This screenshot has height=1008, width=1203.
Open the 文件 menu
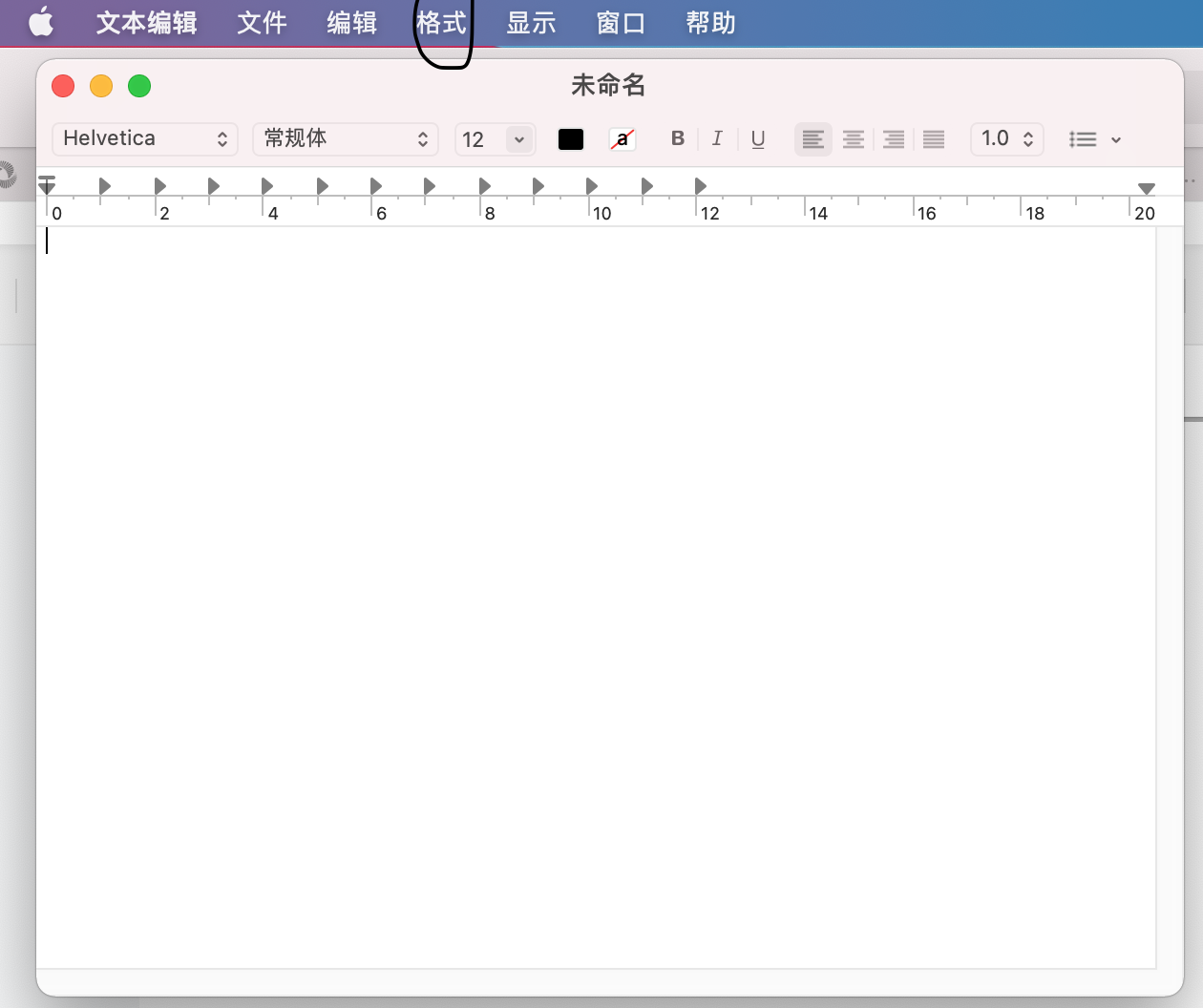(x=262, y=22)
